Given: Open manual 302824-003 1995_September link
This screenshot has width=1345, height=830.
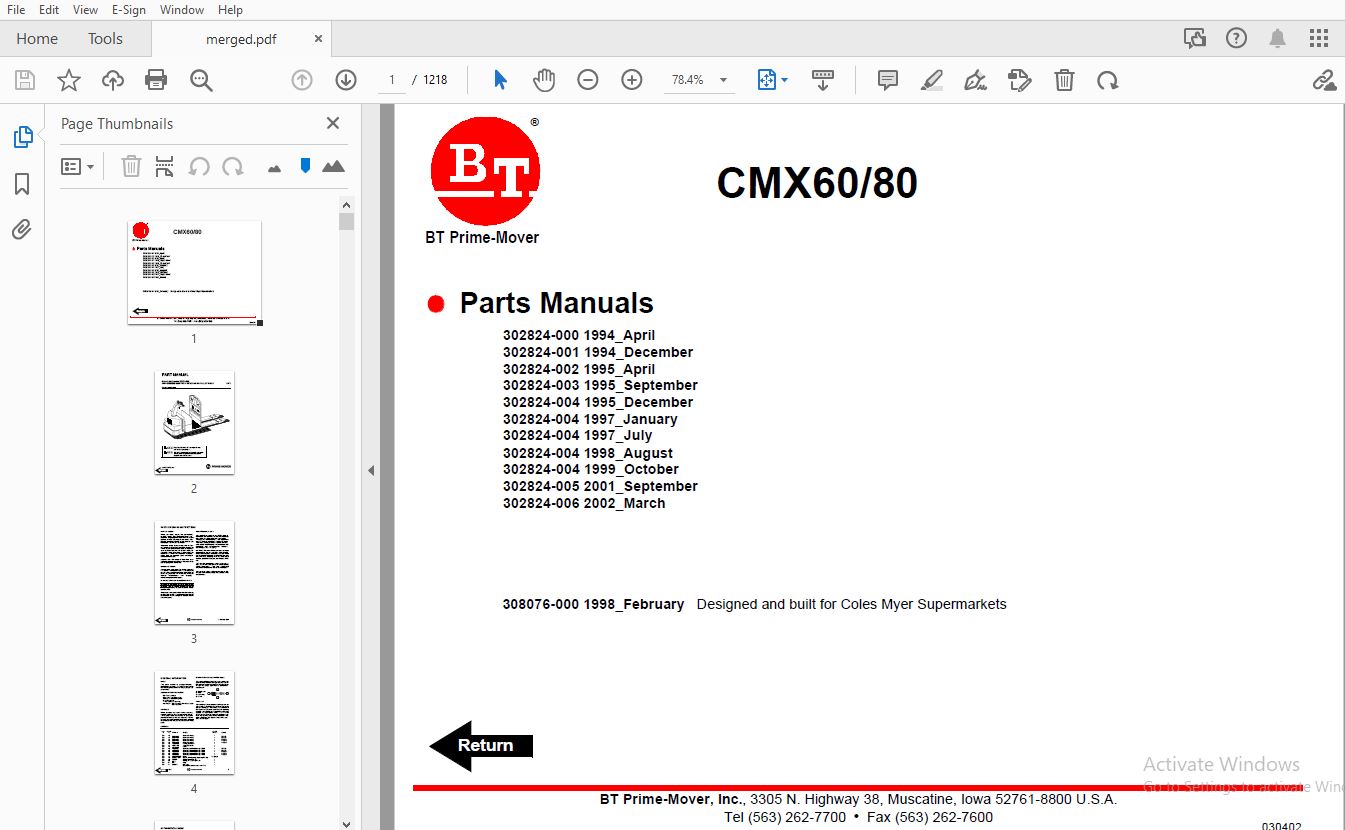Looking at the screenshot, I should pos(600,385).
